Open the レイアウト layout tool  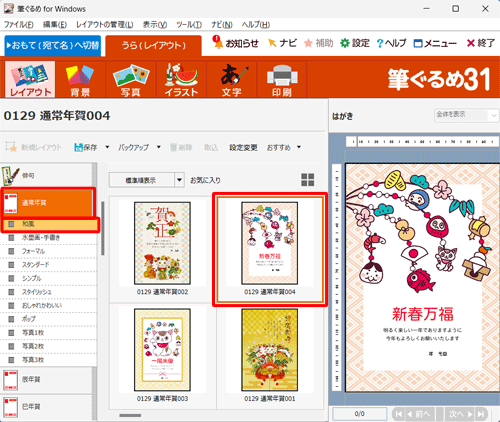pos(30,79)
